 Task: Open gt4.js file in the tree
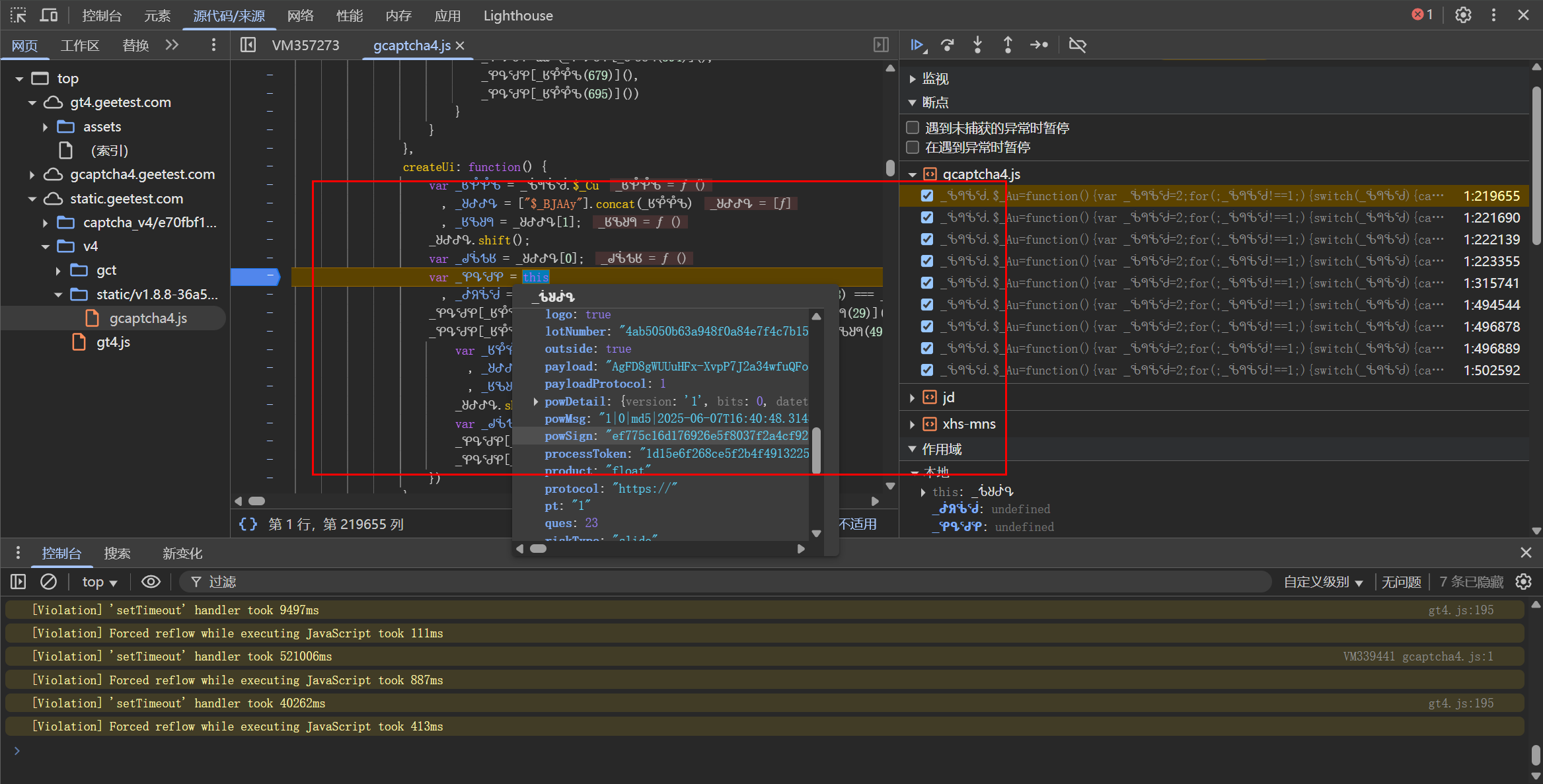pyautogui.click(x=113, y=342)
